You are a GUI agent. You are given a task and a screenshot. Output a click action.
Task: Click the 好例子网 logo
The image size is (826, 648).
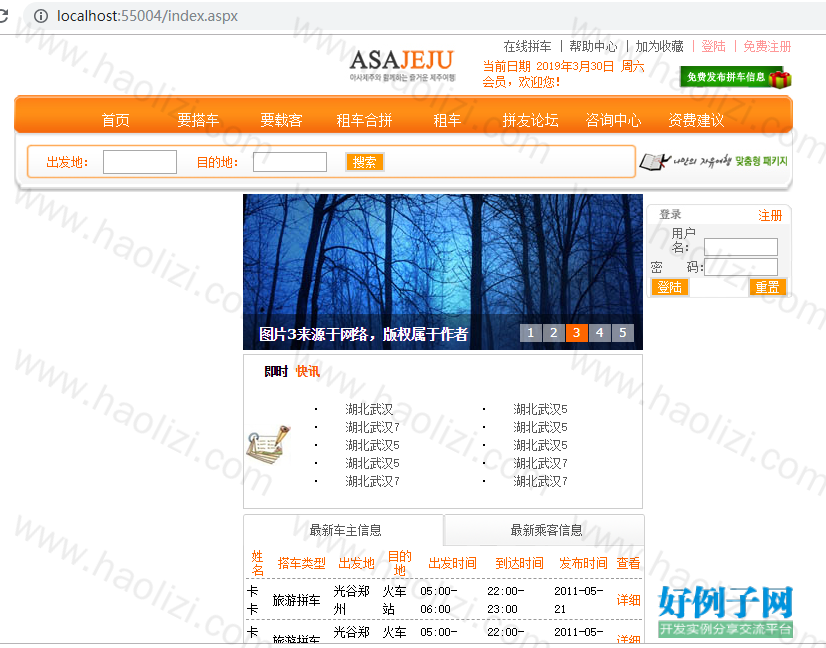[x=725, y=611]
